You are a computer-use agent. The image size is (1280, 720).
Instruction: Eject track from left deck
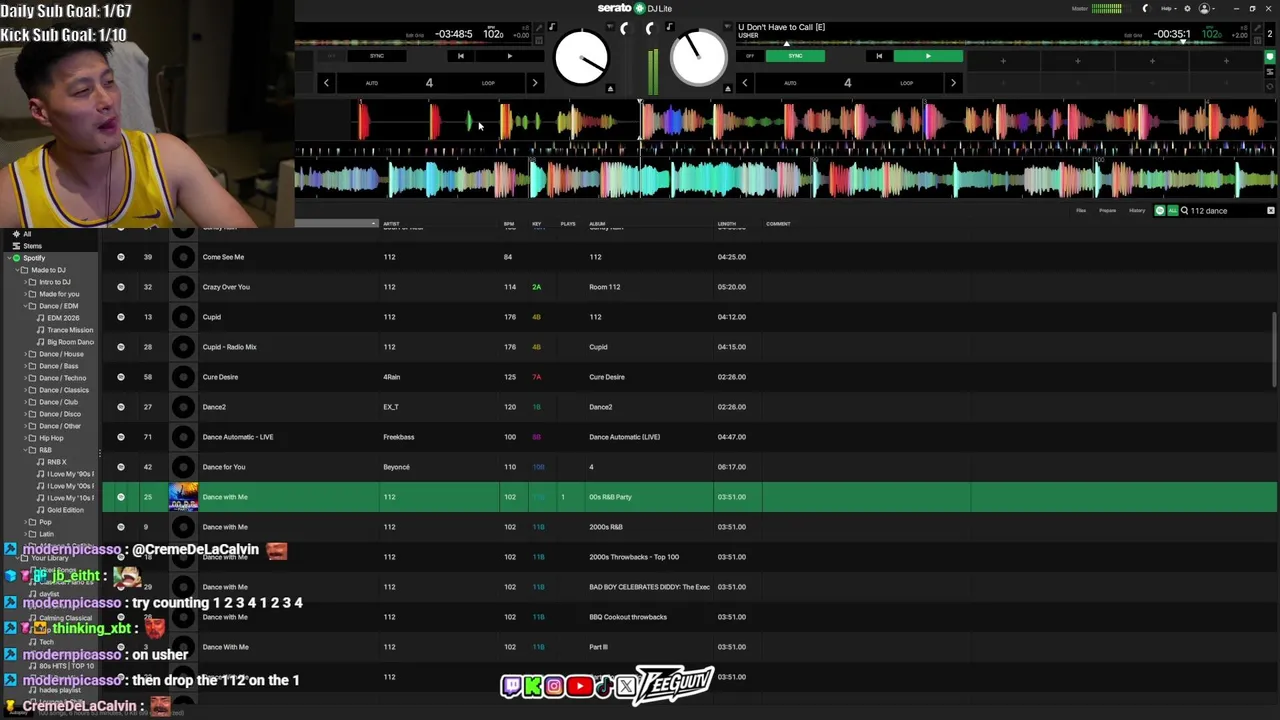tap(610, 89)
